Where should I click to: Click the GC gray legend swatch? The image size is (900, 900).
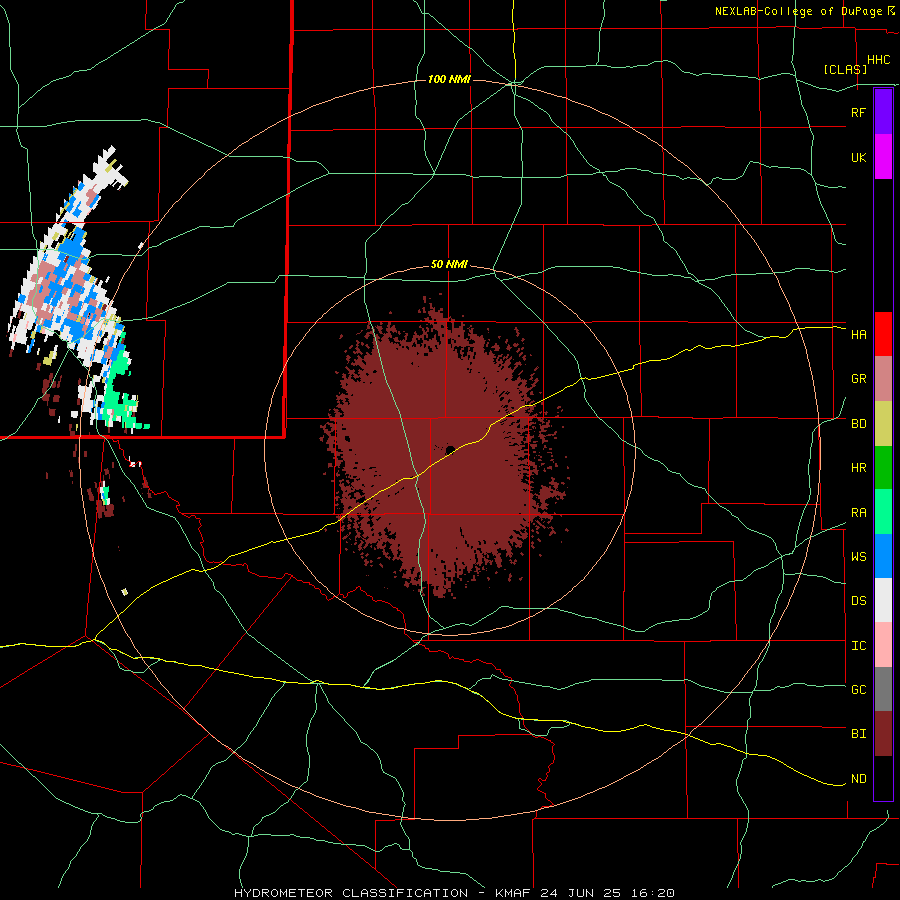(883, 689)
